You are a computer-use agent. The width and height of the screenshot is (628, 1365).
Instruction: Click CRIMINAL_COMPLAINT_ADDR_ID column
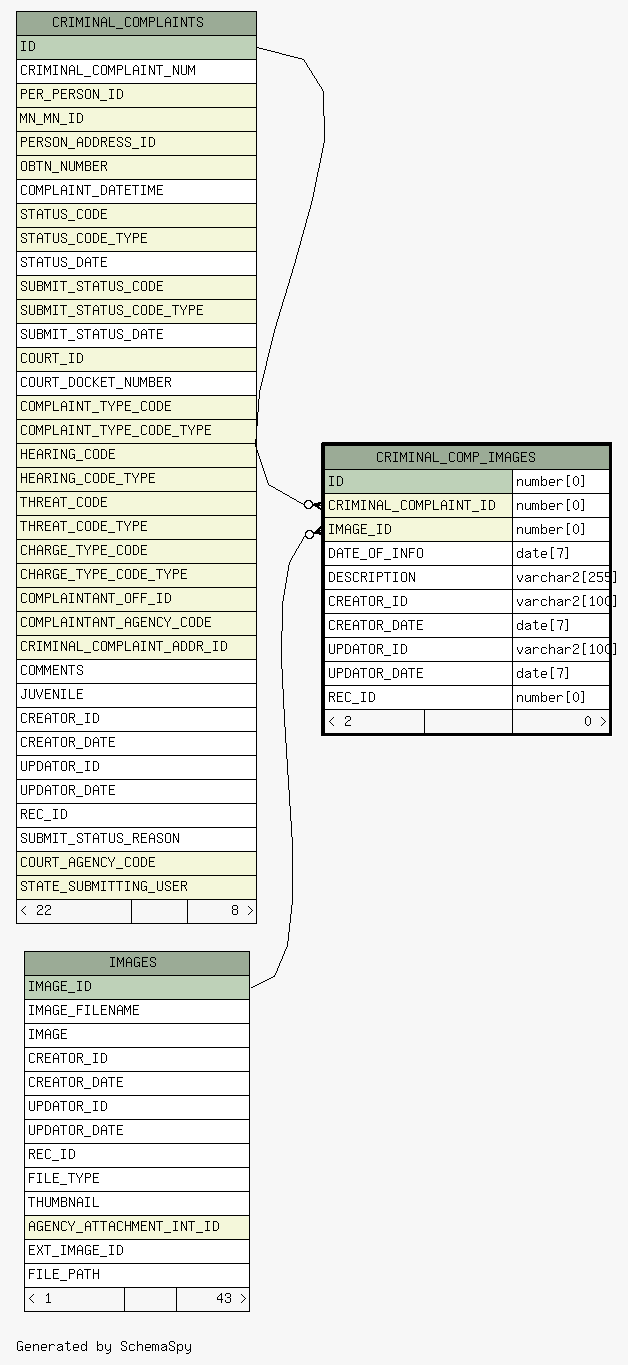coord(137,647)
